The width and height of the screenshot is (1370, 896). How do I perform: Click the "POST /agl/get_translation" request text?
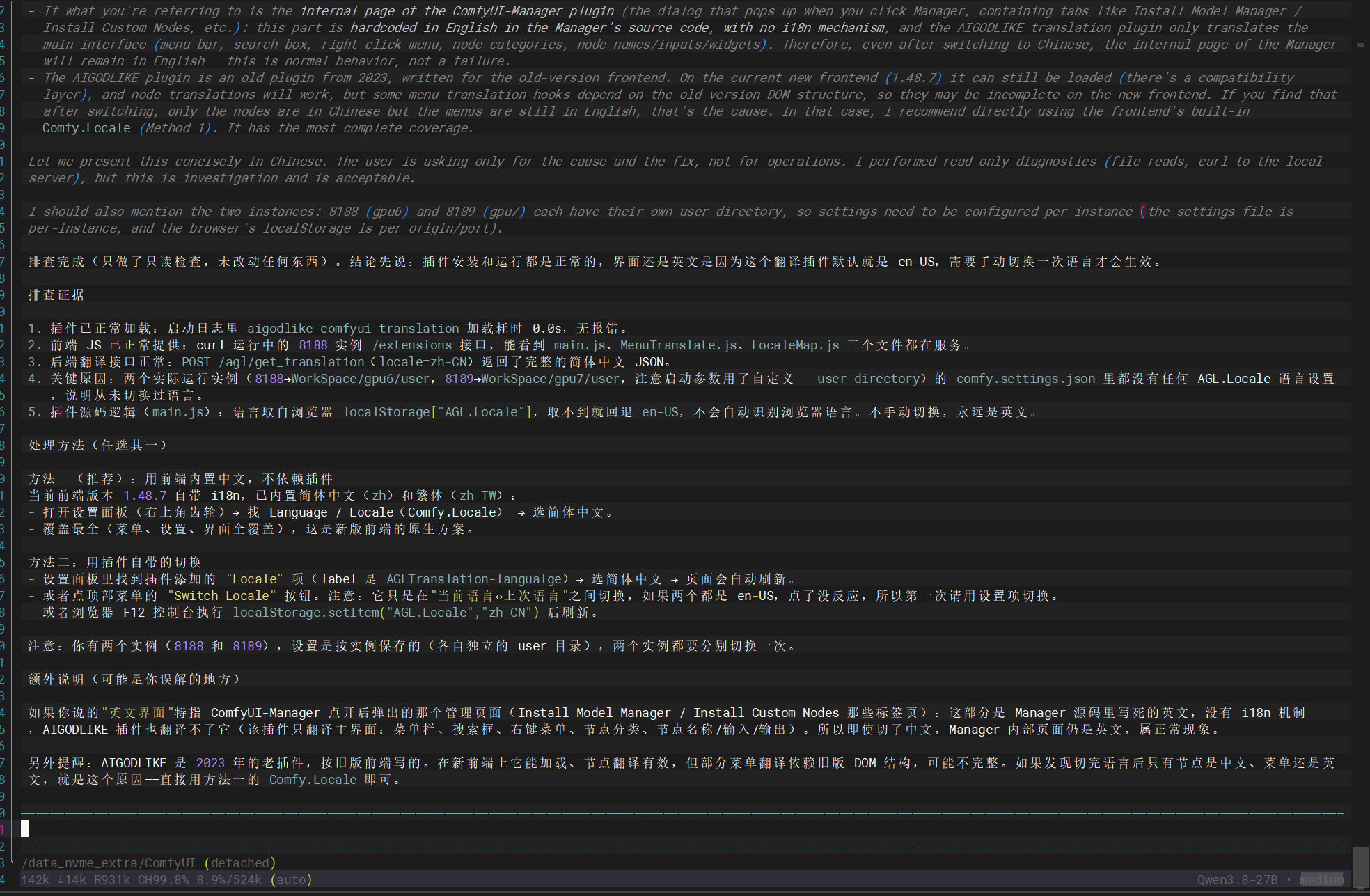pos(273,362)
